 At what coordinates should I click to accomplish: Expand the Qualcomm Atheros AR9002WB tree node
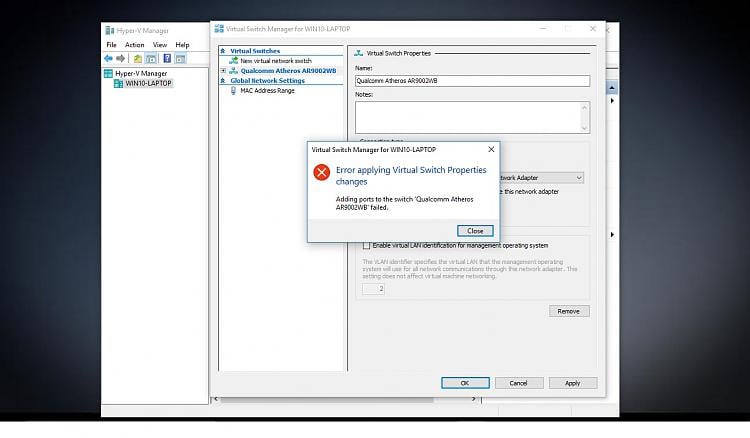[x=223, y=71]
